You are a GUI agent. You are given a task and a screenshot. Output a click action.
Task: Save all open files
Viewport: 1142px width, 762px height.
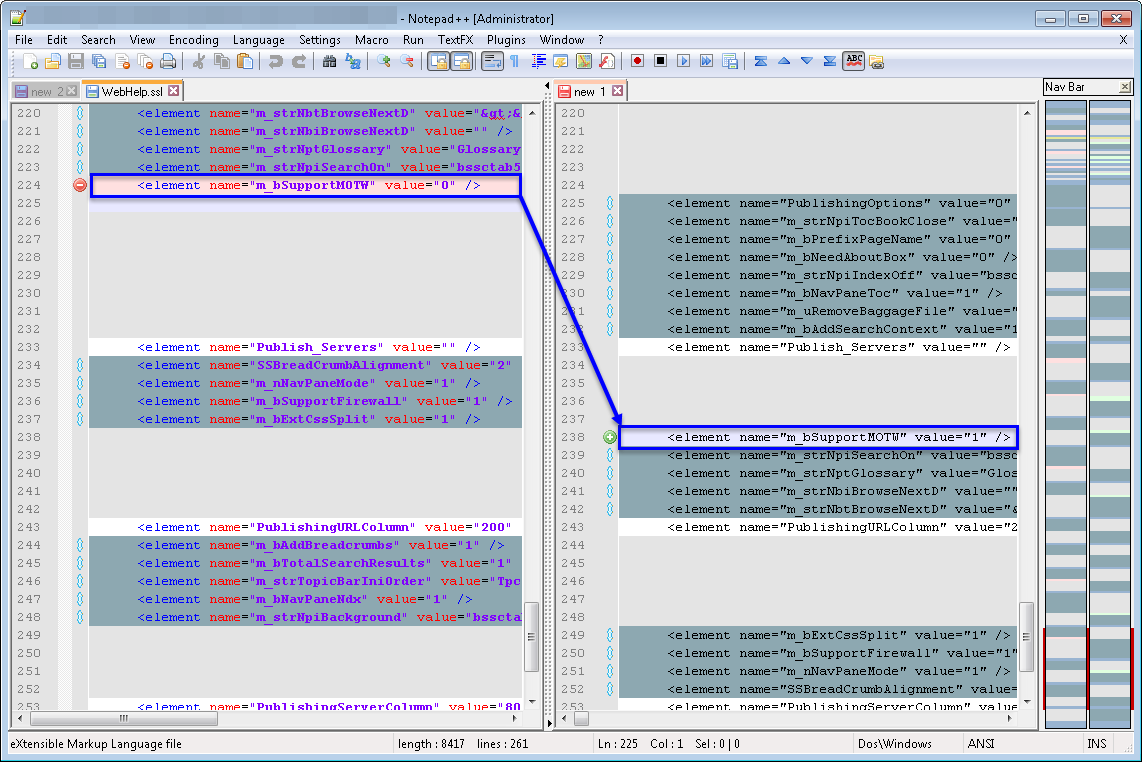pyautogui.click(x=99, y=61)
